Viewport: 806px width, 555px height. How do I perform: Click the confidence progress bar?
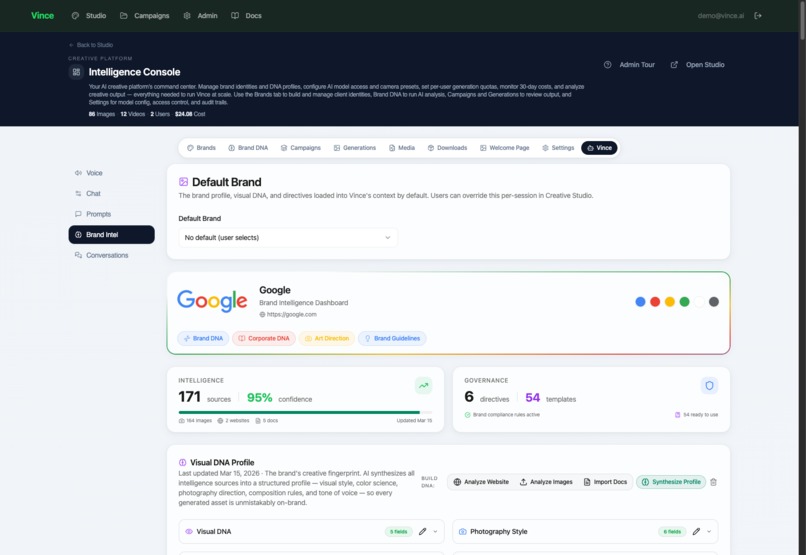(x=305, y=412)
